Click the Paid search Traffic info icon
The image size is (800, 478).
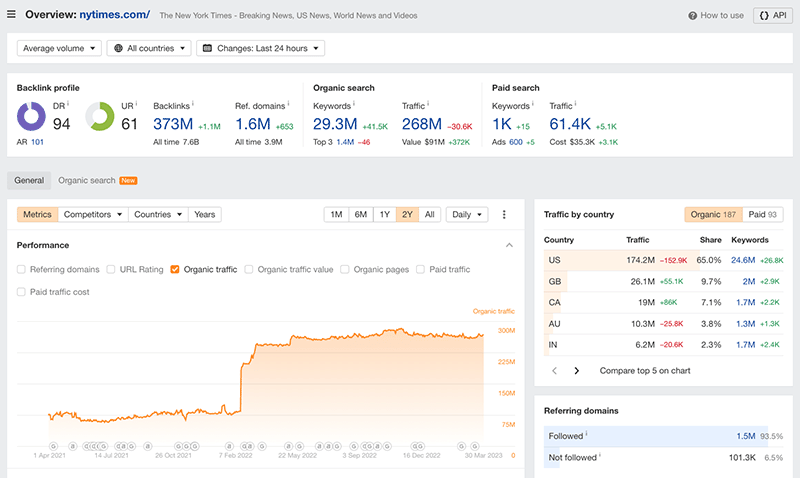pyautogui.click(x=576, y=104)
